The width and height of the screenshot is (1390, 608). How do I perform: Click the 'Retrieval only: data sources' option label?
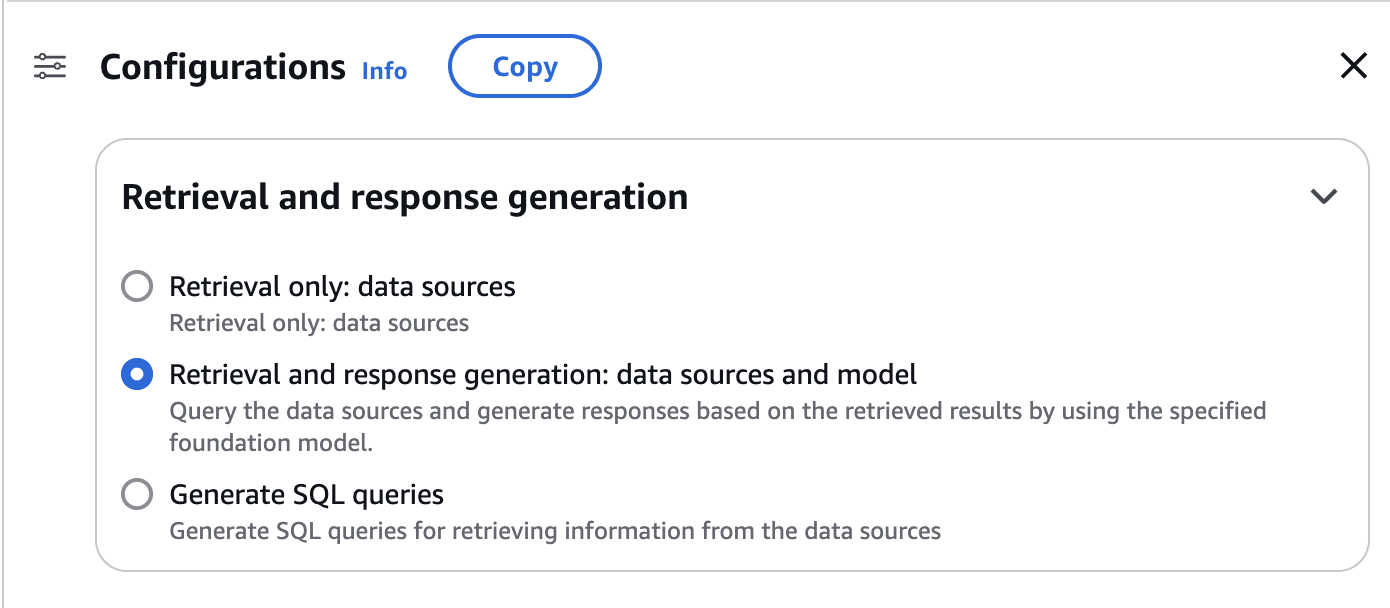[x=342, y=287]
